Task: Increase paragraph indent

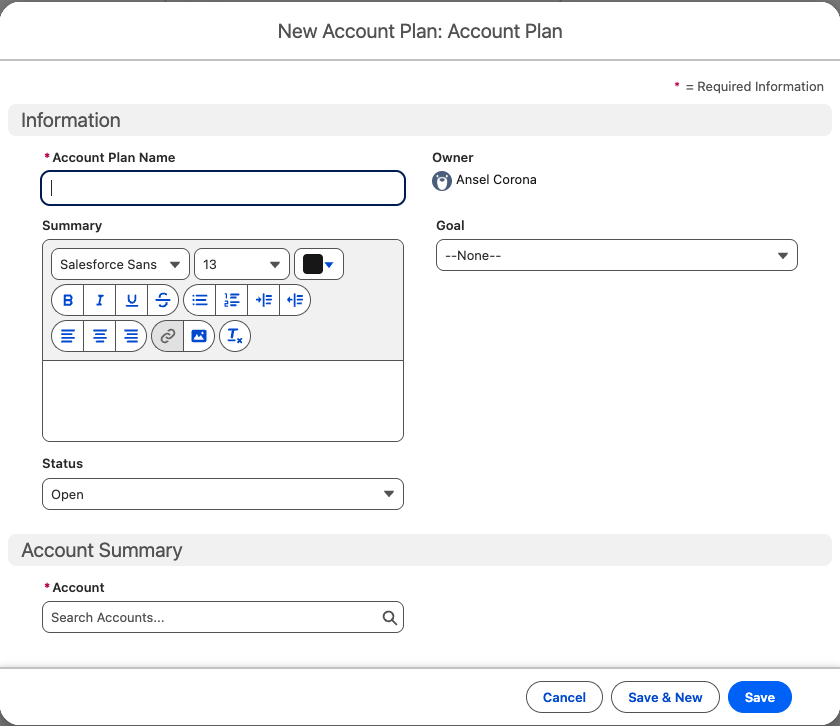Action: (264, 300)
